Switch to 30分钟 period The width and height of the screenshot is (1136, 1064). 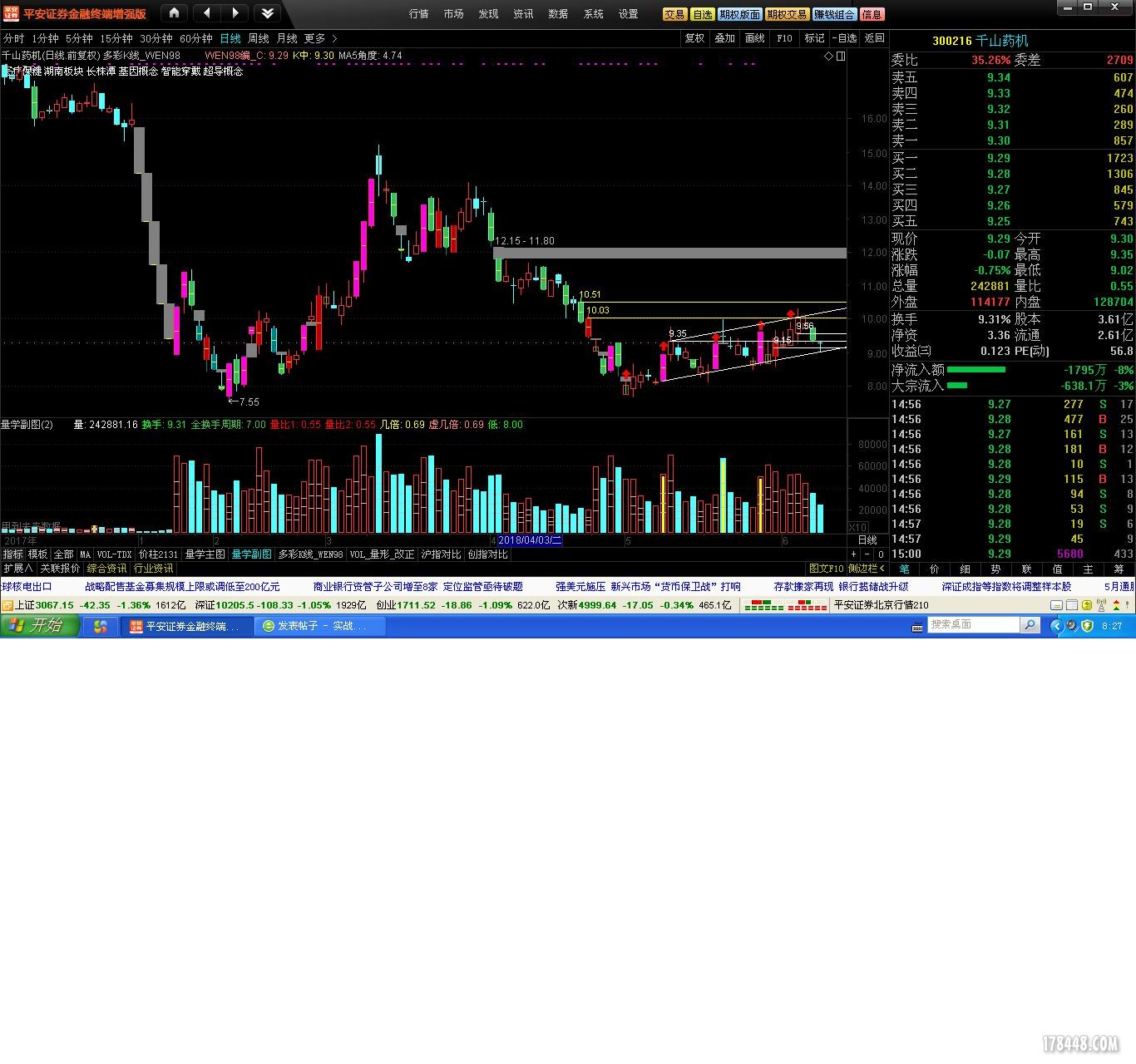tap(156, 38)
